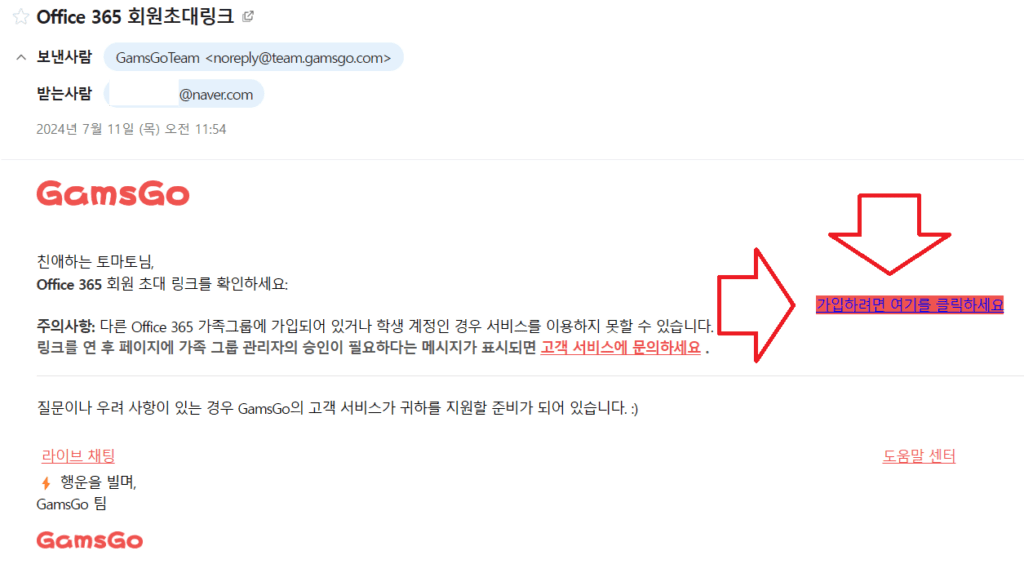The width and height of the screenshot is (1024, 573).
Task: Follow the 고객 서비스에 문의하세요 link
Action: point(620,348)
